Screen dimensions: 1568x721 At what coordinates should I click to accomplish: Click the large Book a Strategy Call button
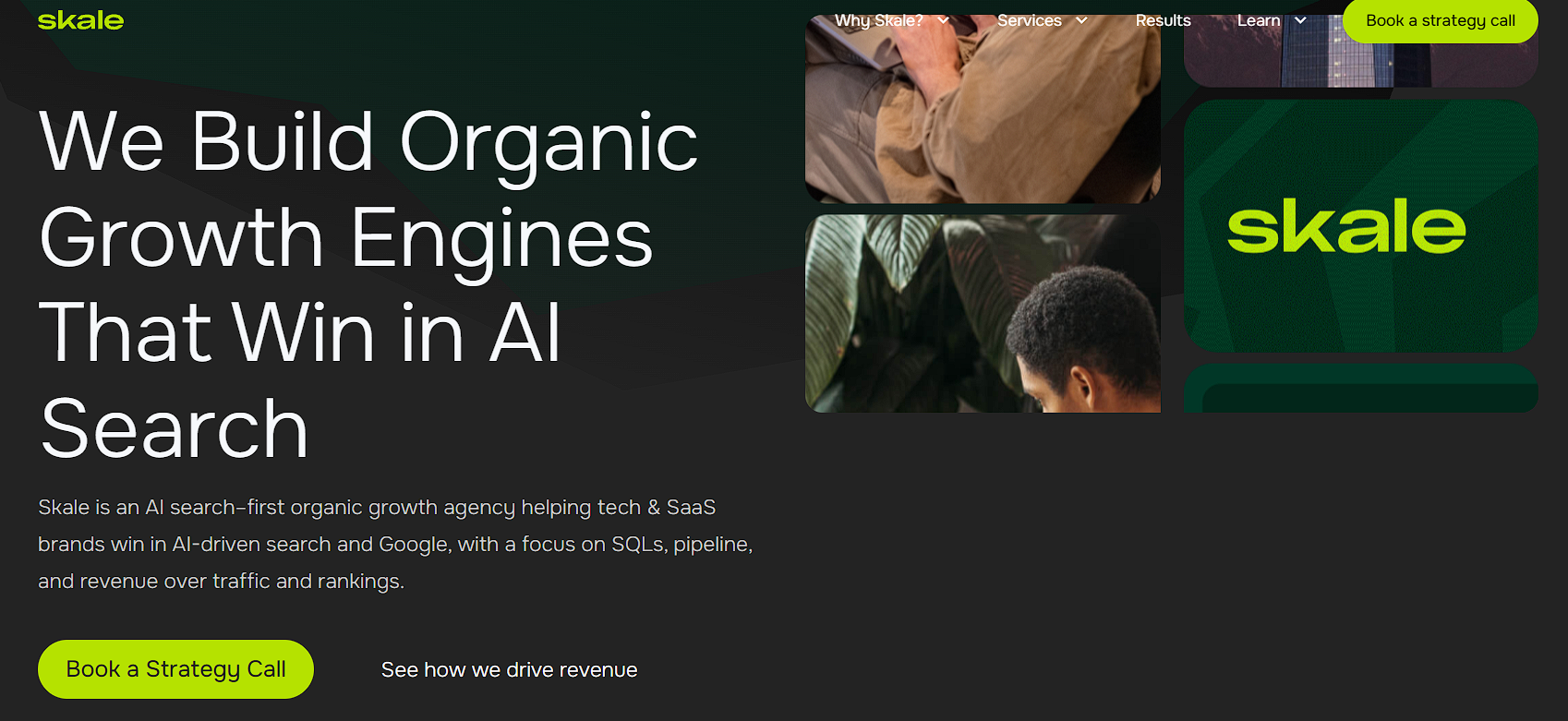(x=175, y=669)
